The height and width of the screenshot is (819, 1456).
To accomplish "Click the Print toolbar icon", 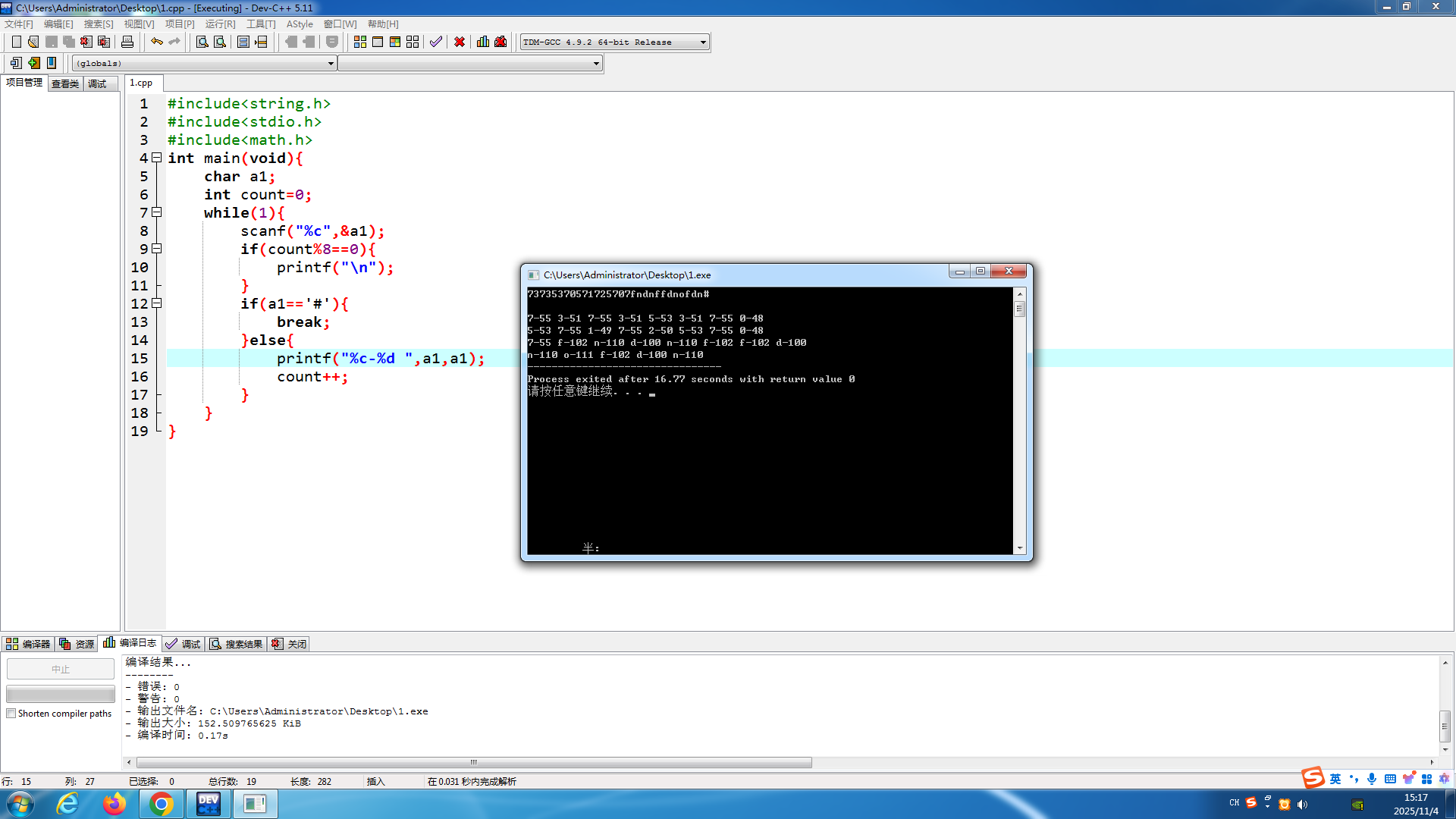I will [127, 42].
